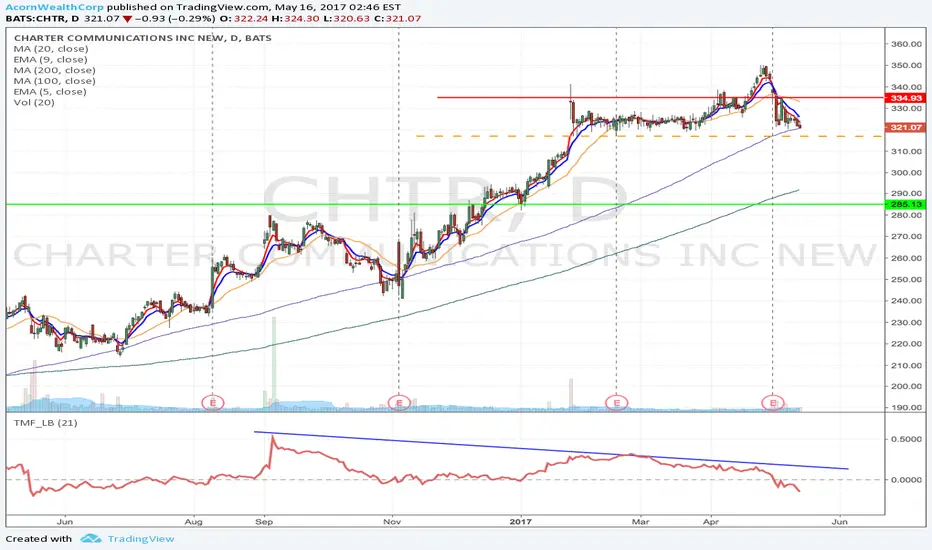Click the TradingView cloud logo icon
The height and width of the screenshot is (550, 932).
[91, 539]
